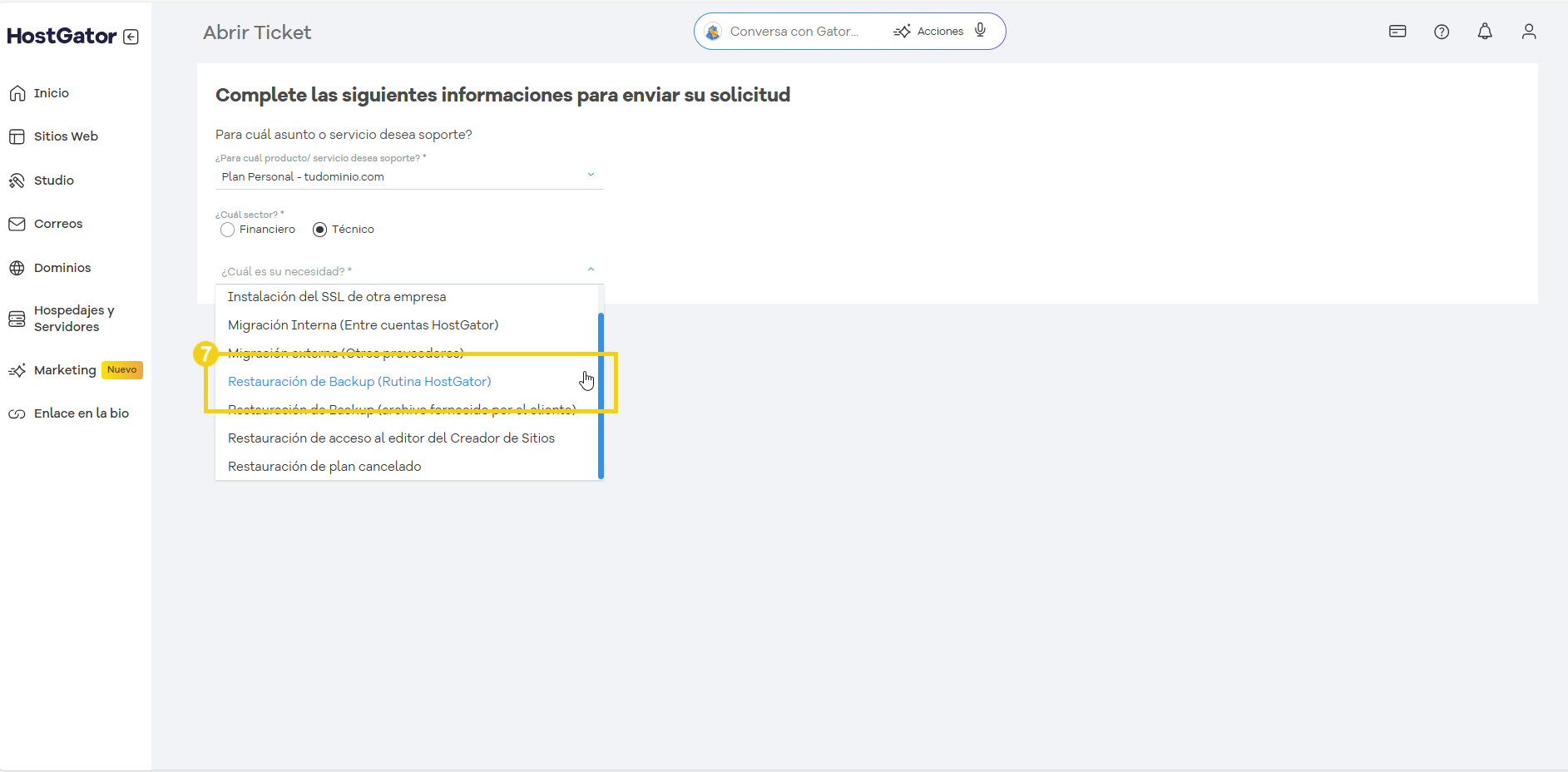Viewport: 1568px width, 772px height.
Task: Select the Studio icon in the sidebar
Action: (x=17, y=180)
